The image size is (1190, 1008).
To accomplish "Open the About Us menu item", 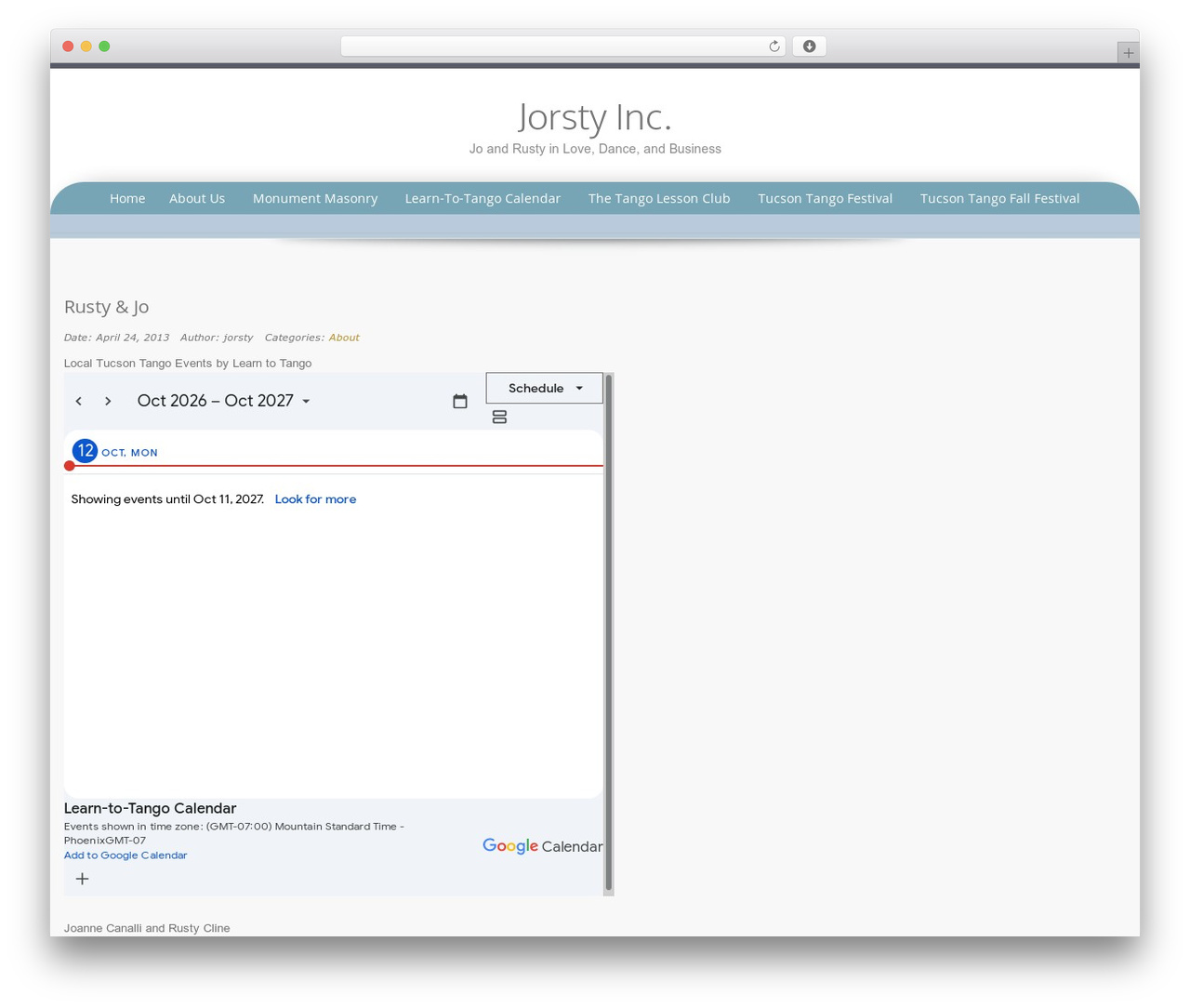I will (x=197, y=198).
